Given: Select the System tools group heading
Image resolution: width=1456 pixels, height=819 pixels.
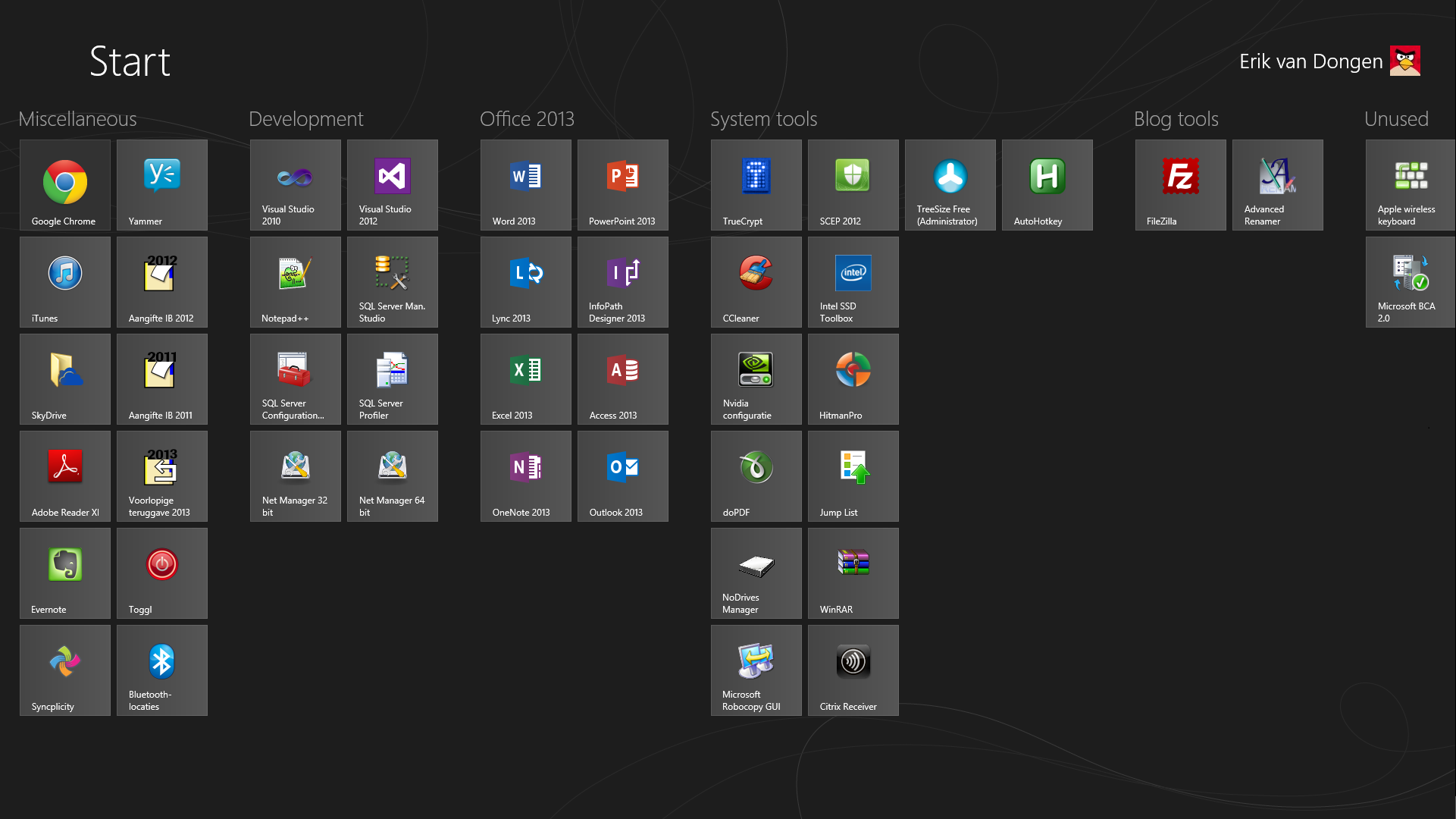Looking at the screenshot, I should (x=763, y=119).
